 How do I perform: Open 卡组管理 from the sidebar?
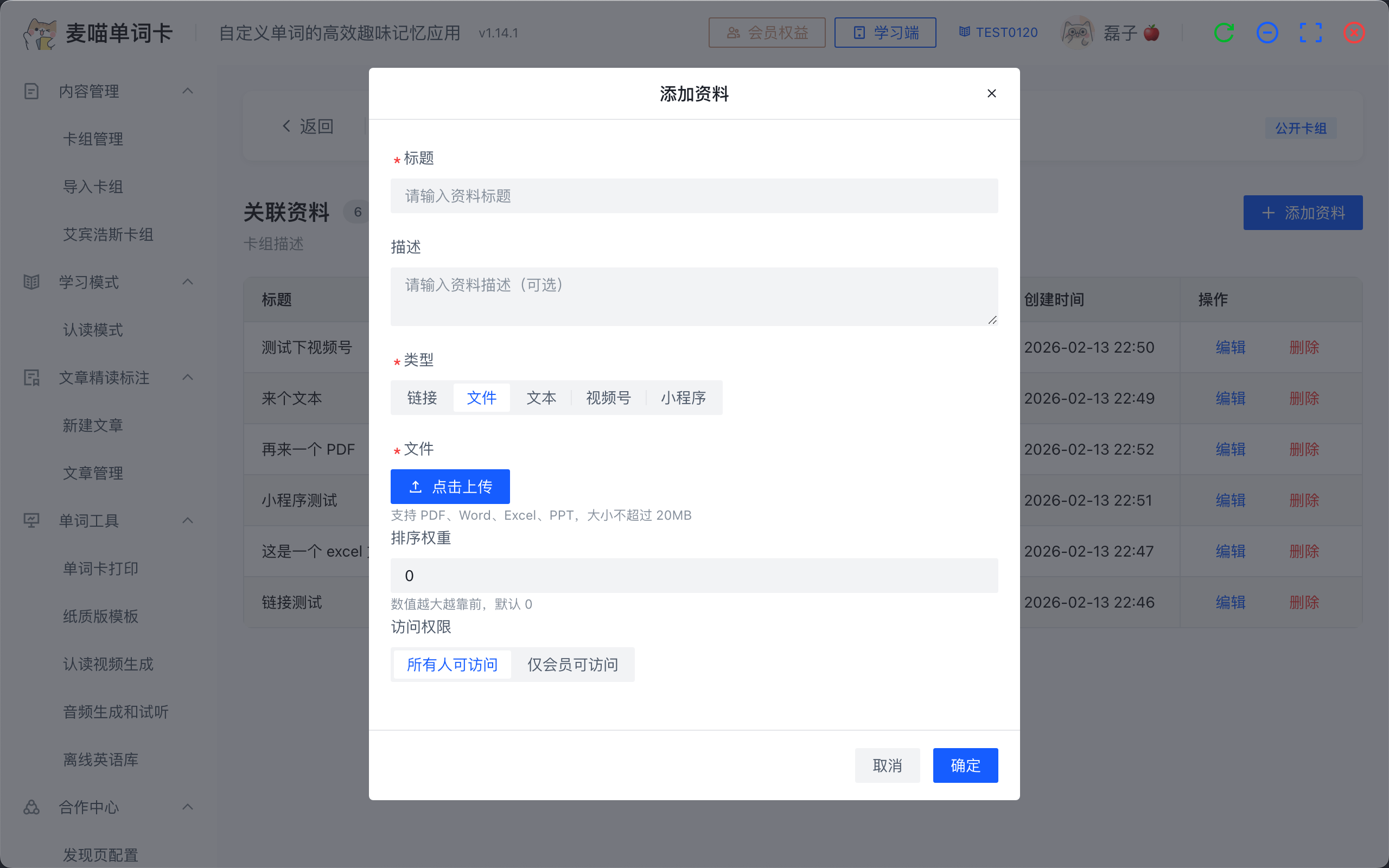click(x=92, y=138)
